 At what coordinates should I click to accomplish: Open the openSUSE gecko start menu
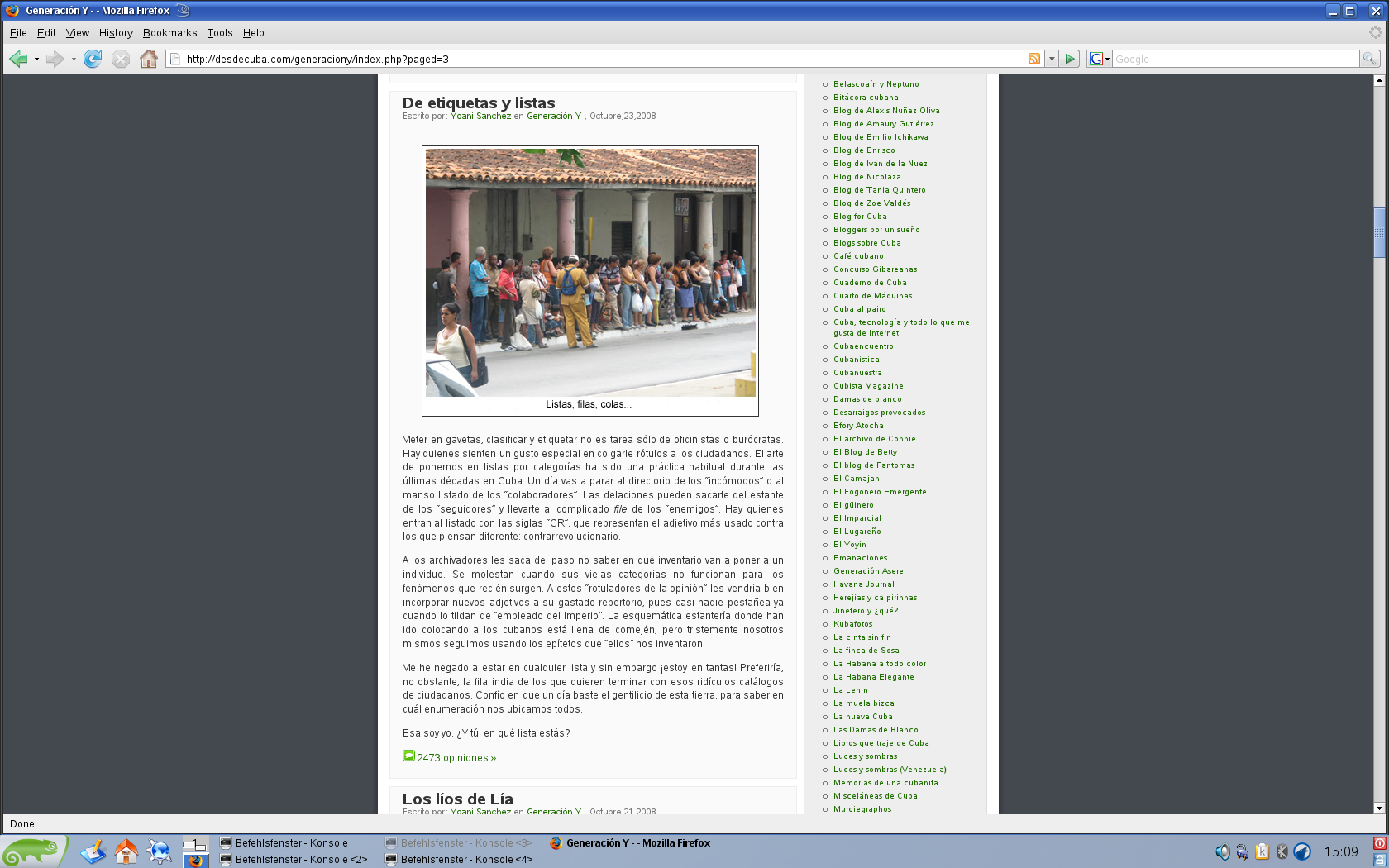[33, 851]
